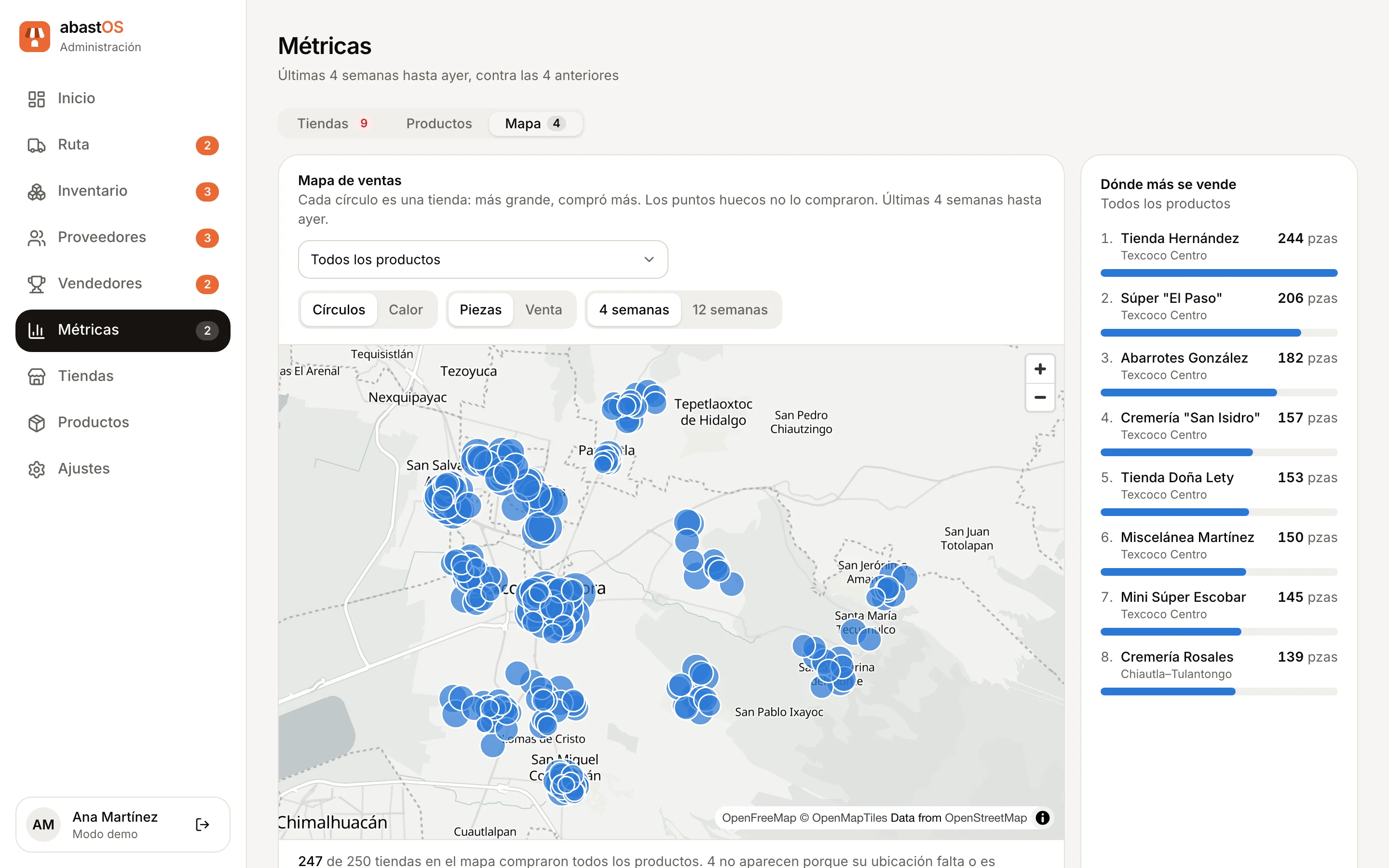Click Tienda Hernández progress bar
The width and height of the screenshot is (1389, 868).
pos(1219,272)
